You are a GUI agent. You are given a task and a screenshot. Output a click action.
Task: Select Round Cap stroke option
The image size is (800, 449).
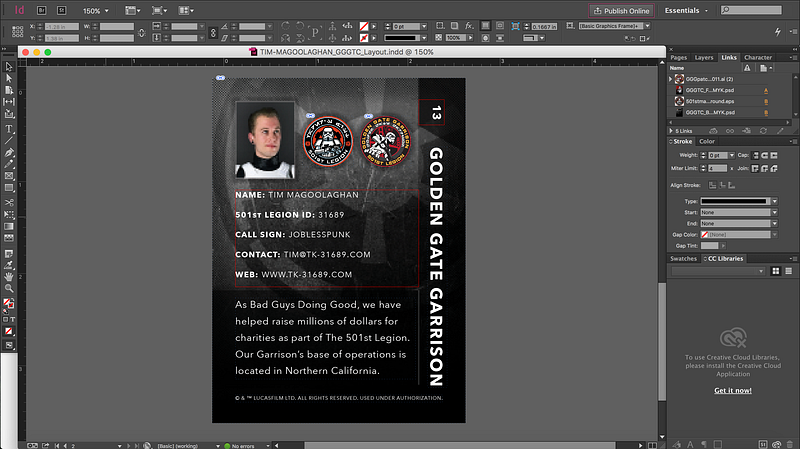[765, 155]
